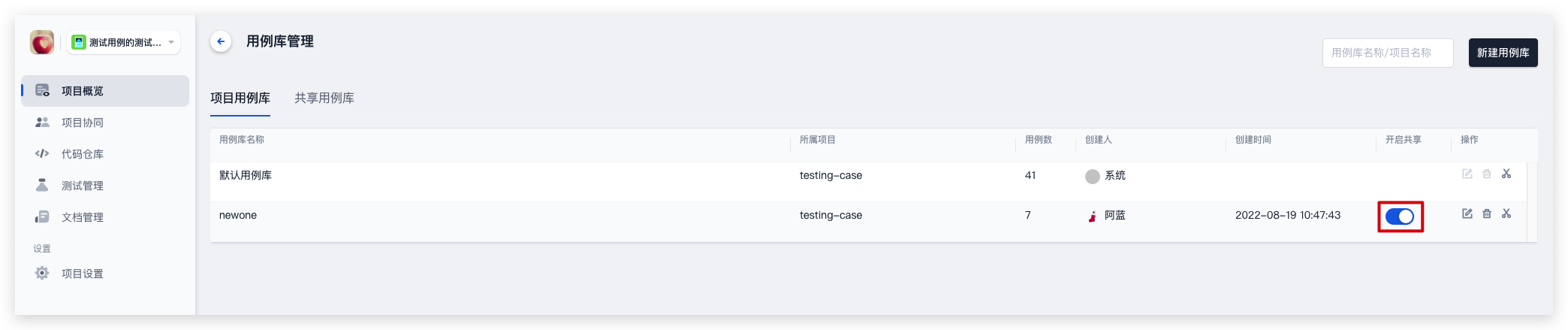Switch to the 共享用例库 tab
The width and height of the screenshot is (1568, 330).
pyautogui.click(x=324, y=98)
